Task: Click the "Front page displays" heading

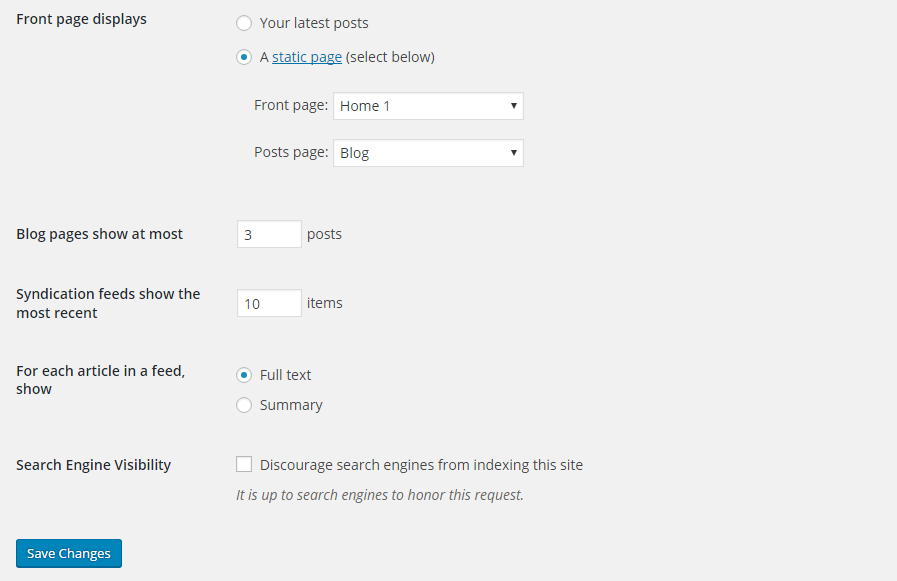Action: [x=82, y=19]
